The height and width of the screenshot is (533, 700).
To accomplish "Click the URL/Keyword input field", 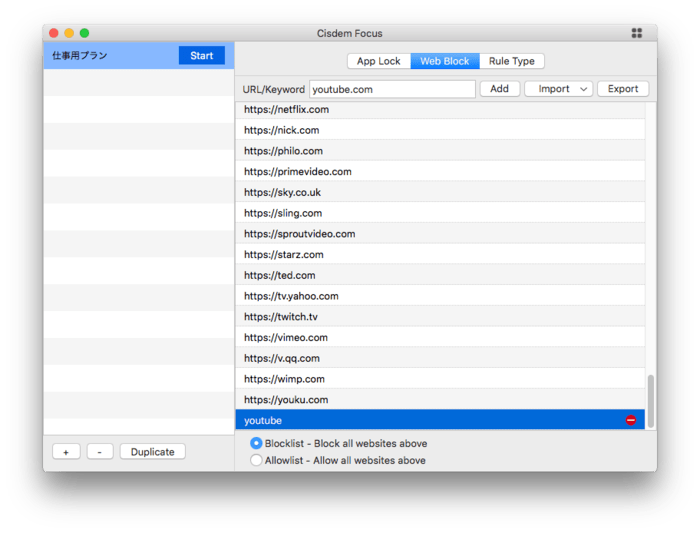I will (392, 89).
